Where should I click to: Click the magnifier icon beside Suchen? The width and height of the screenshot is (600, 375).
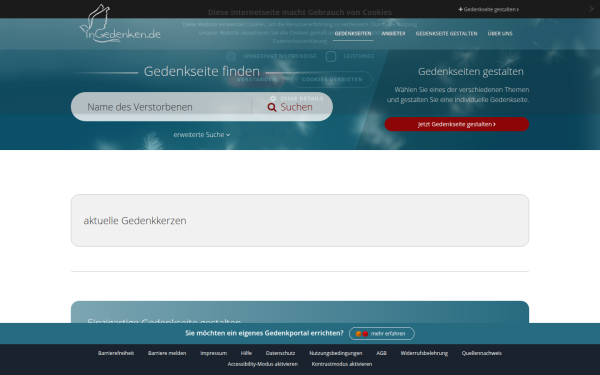[x=272, y=108]
